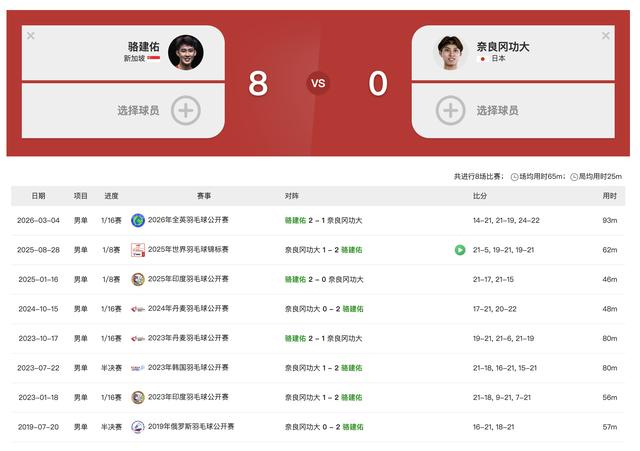This screenshot has width=640, height=451.
Task: Click the 2023 India Open tournament logo
Action: [x=138, y=398]
